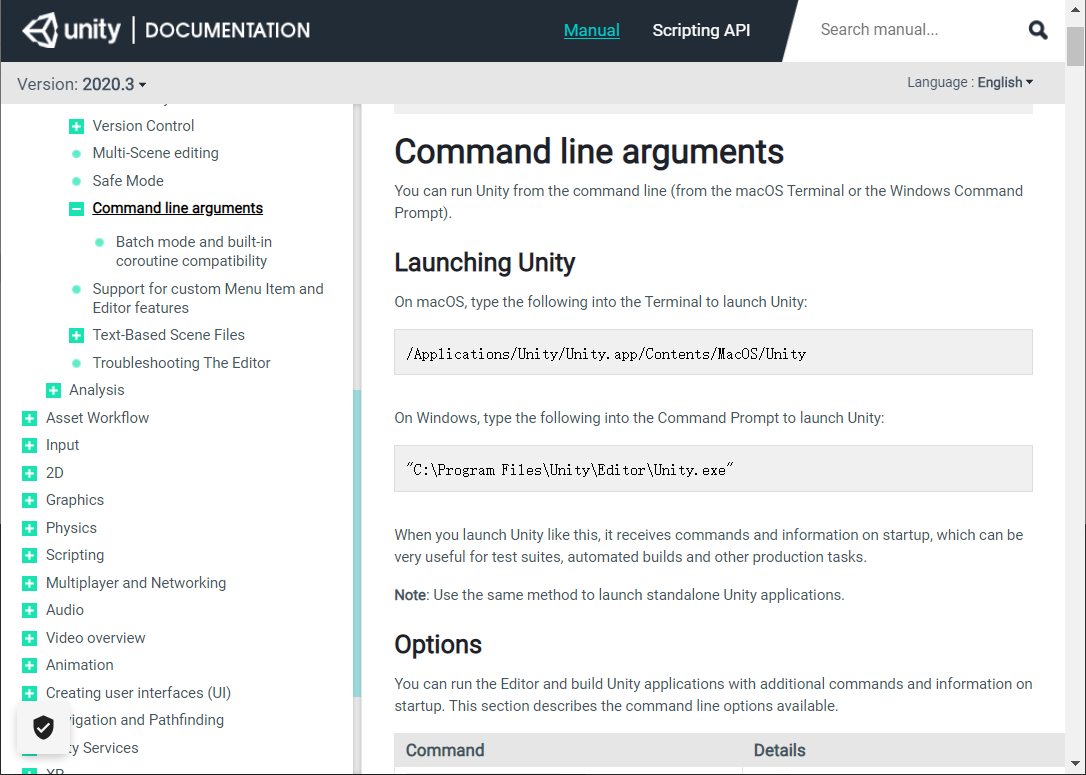Click the Unity logo in header

(71, 30)
